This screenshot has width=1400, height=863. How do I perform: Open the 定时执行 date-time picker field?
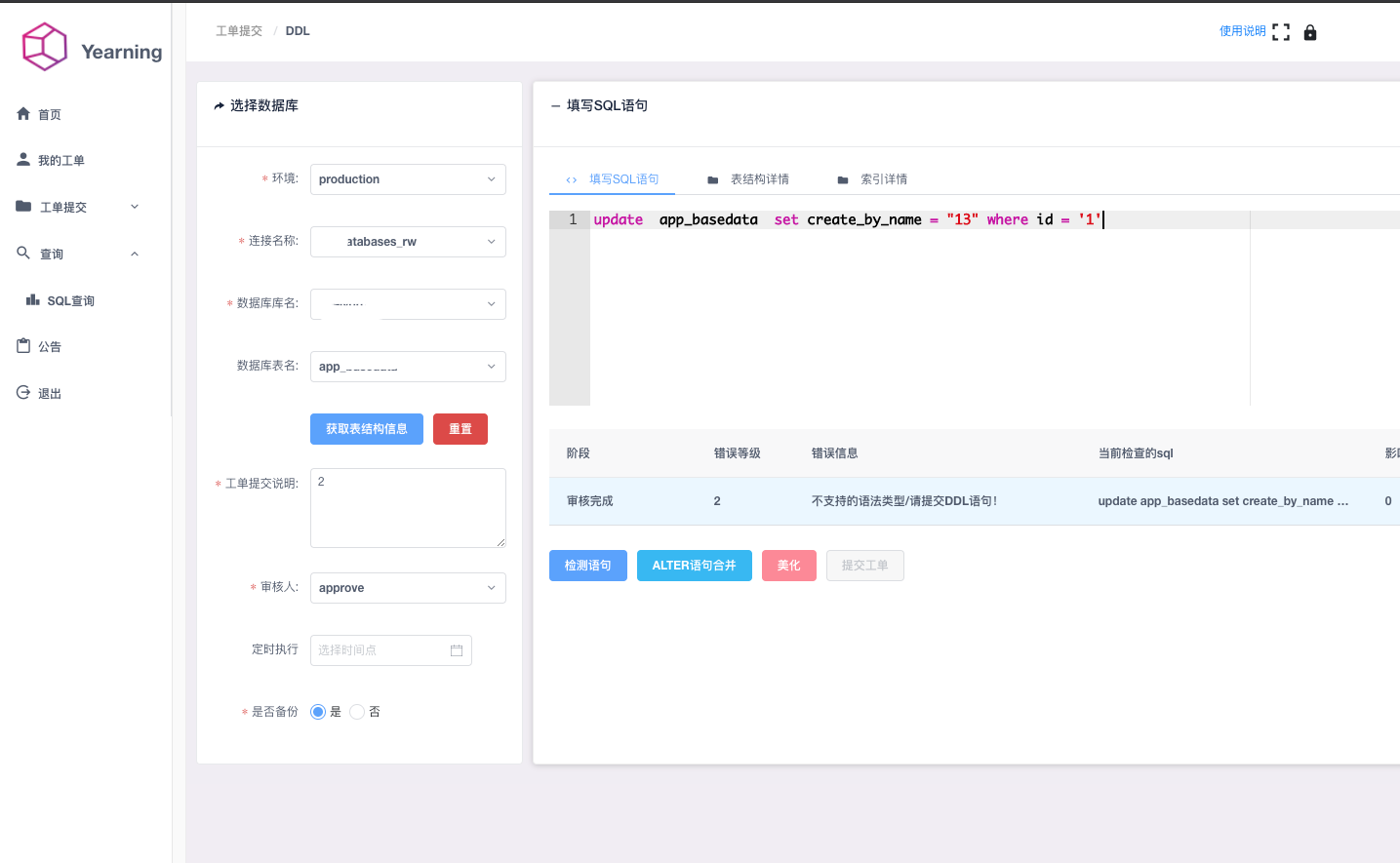[390, 649]
